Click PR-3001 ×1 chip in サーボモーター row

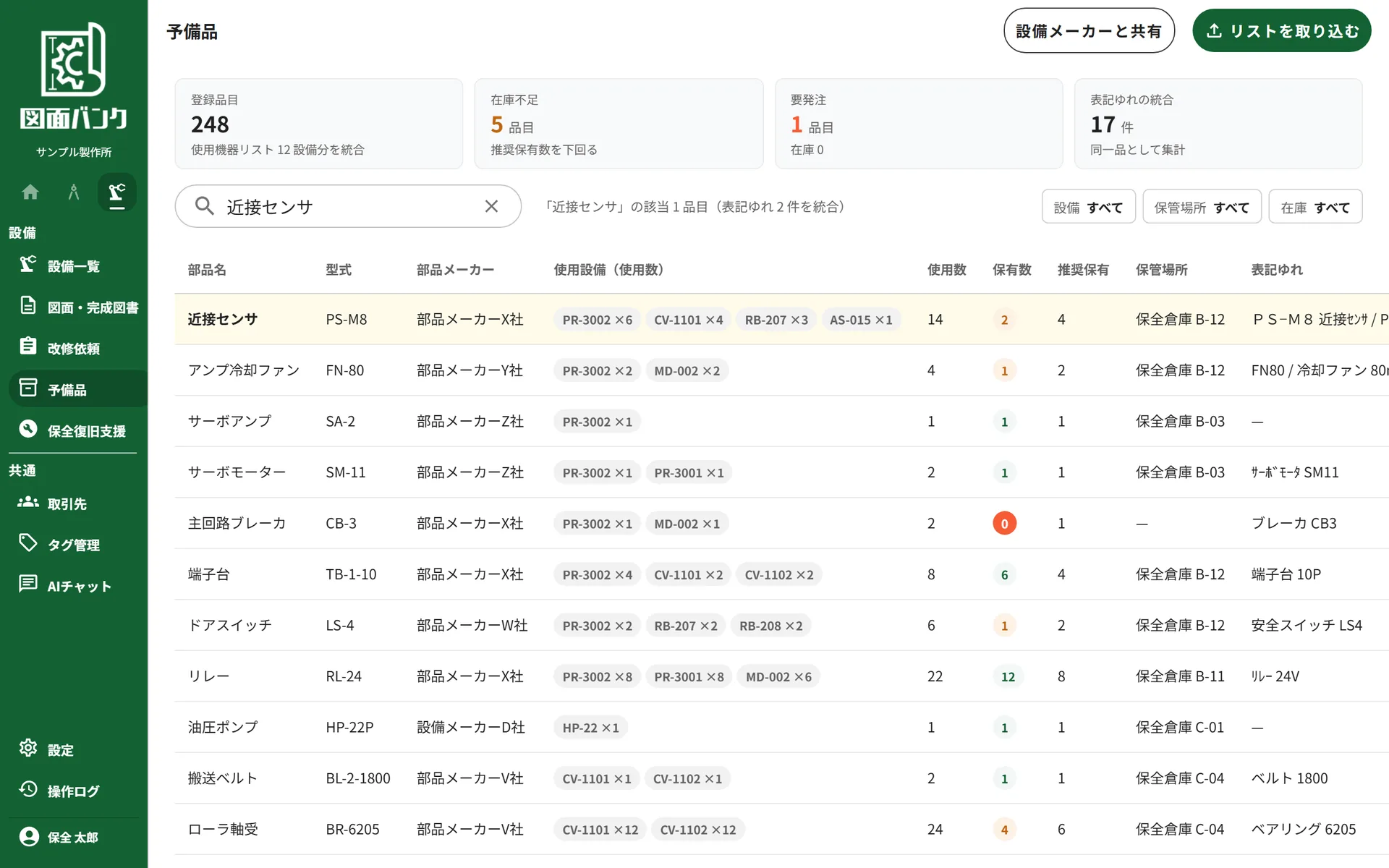tap(689, 473)
